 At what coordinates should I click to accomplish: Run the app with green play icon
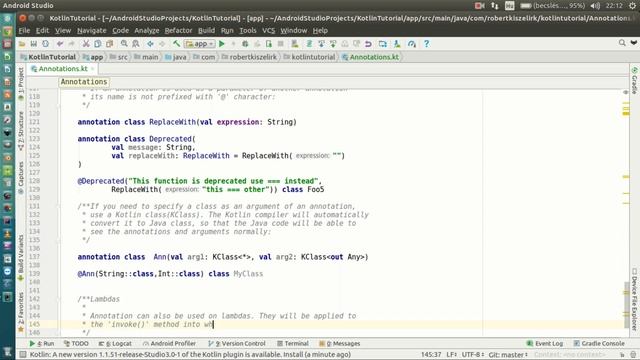point(222,44)
